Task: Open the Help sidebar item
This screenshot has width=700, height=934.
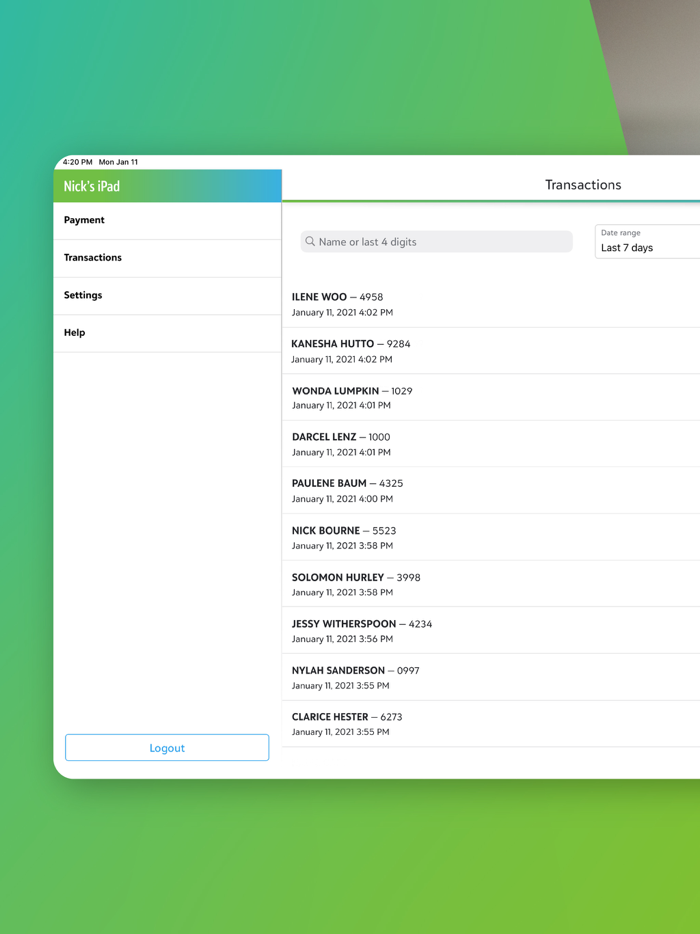Action: pyautogui.click(x=167, y=333)
